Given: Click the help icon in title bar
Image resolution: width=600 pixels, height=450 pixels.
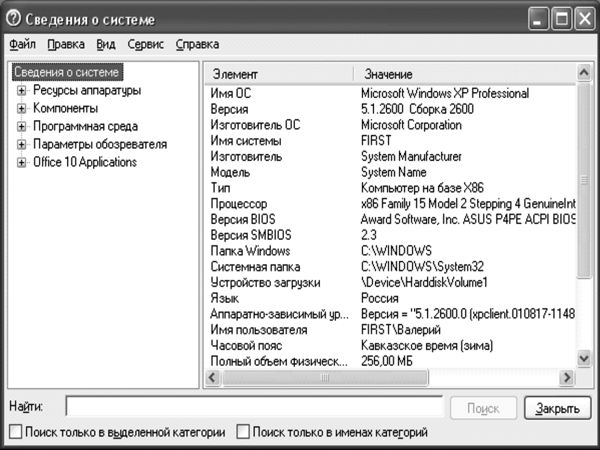Looking at the screenshot, I should click(14, 18).
